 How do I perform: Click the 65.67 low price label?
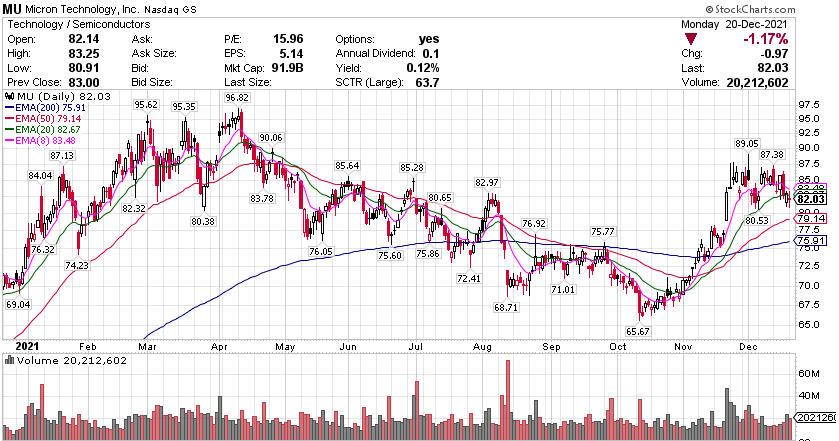[x=637, y=331]
